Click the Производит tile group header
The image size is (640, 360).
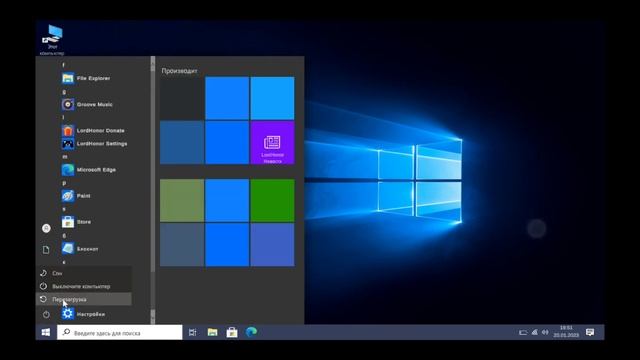click(179, 71)
